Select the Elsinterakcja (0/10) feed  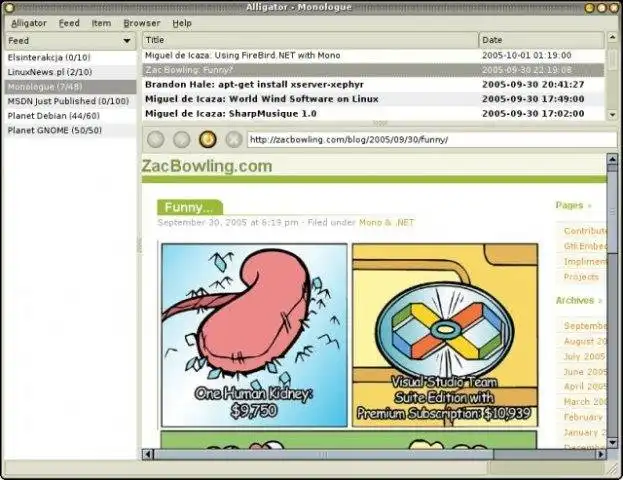[71, 58]
